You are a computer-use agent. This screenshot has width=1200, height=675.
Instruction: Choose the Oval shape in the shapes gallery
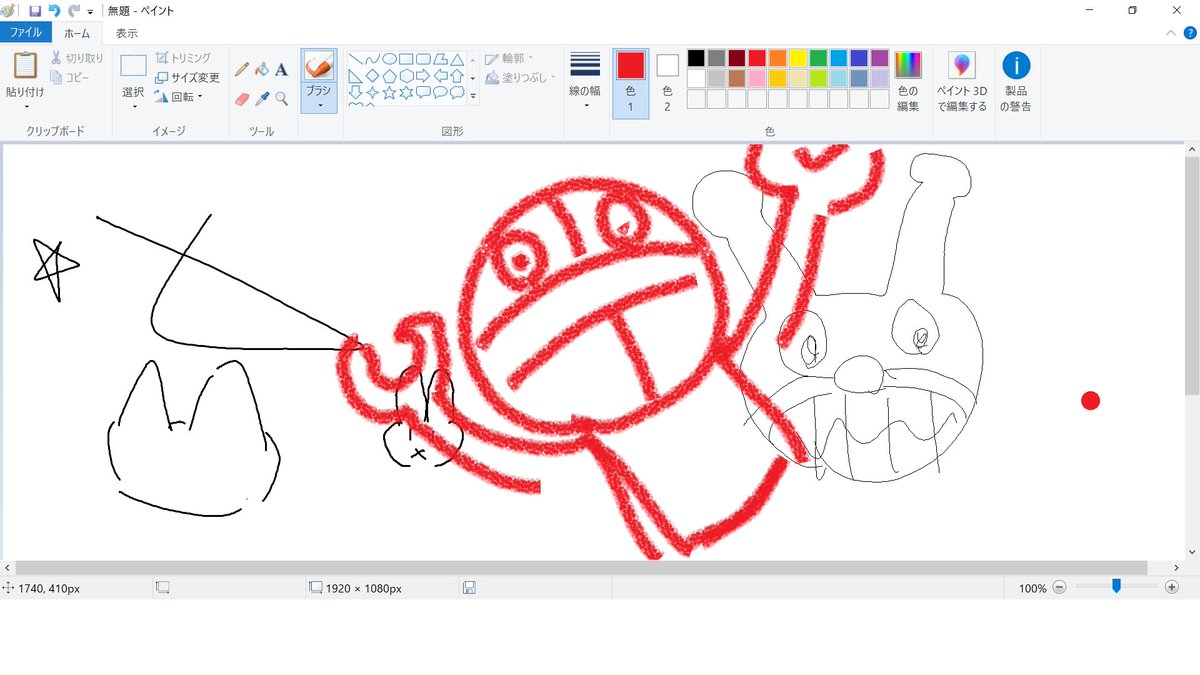[389, 59]
